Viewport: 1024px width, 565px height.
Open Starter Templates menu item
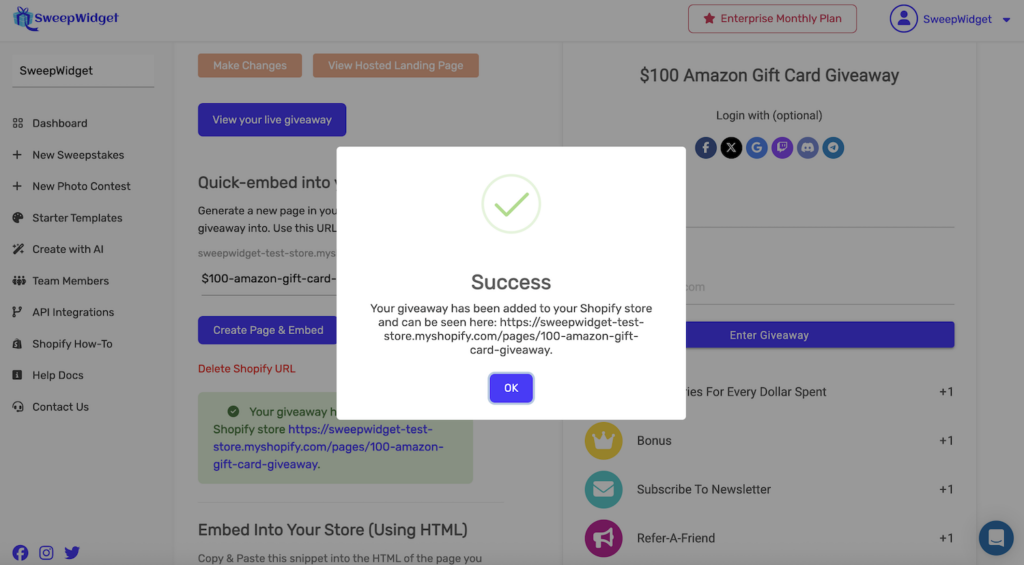click(77, 218)
